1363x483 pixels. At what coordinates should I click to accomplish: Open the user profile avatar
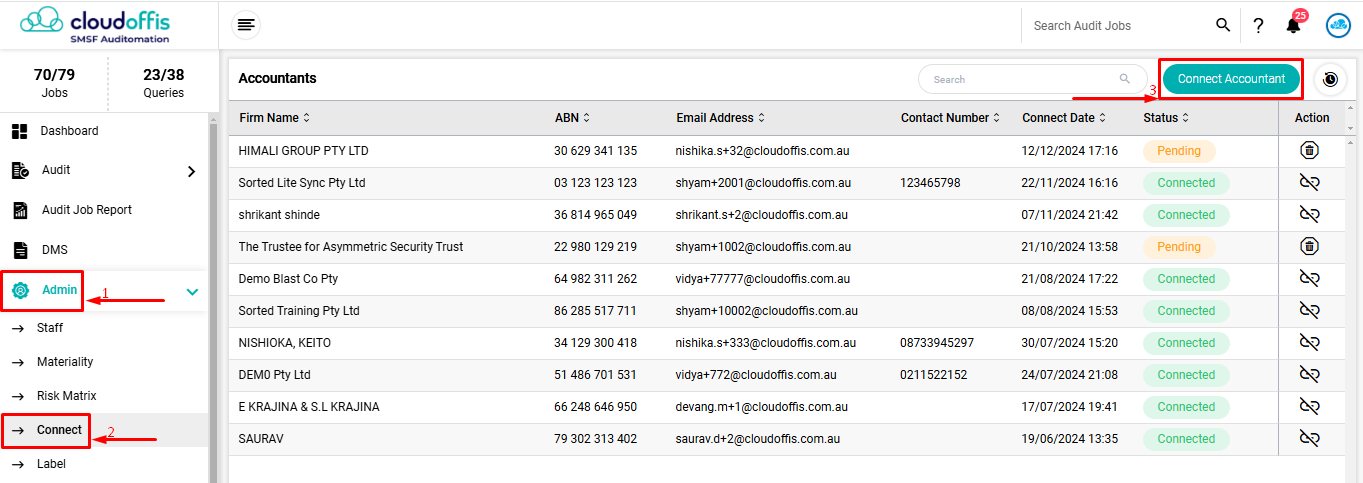point(1338,26)
